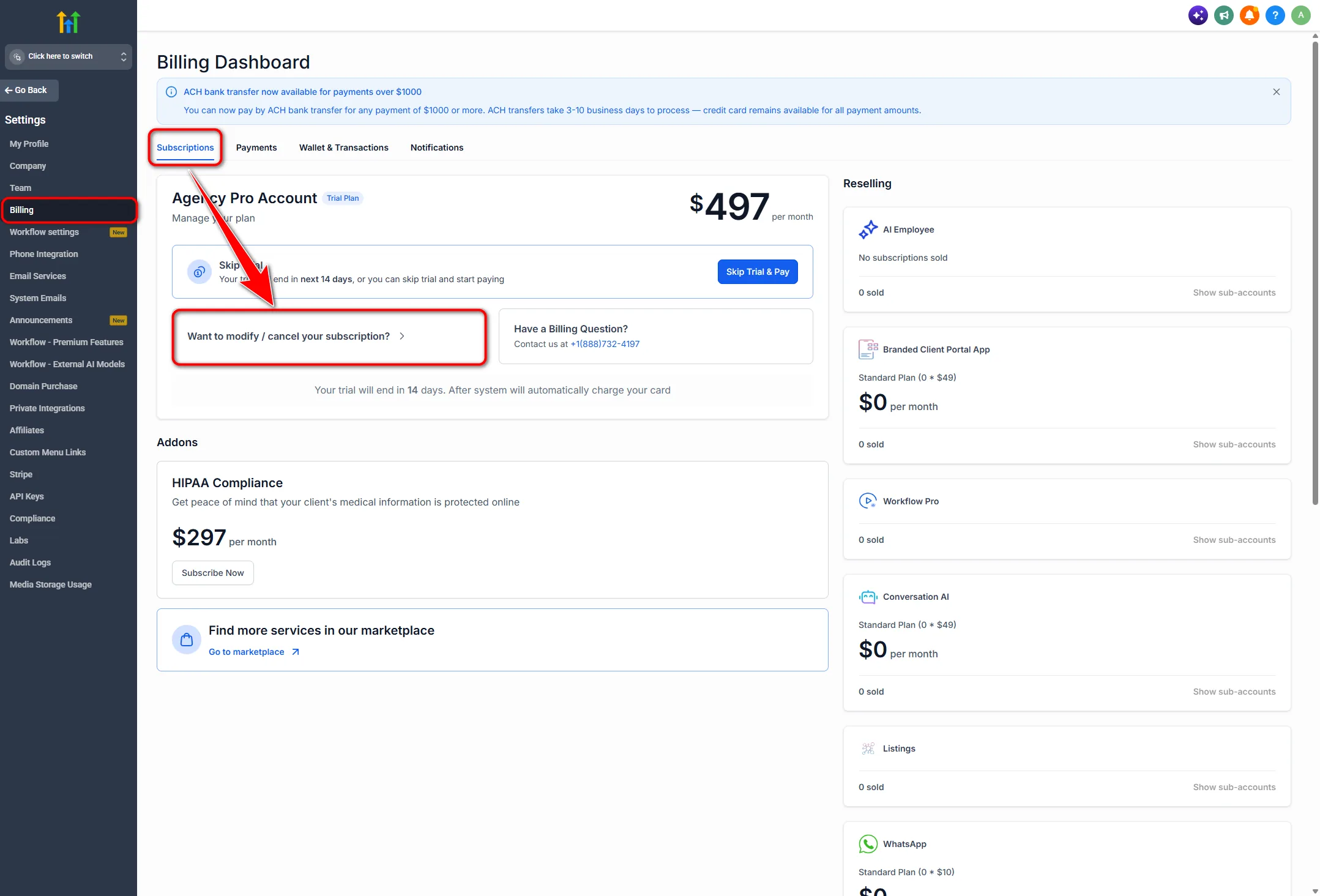Image resolution: width=1320 pixels, height=896 pixels.
Task: Click the HighLevel logo in sidebar
Action: (x=69, y=22)
